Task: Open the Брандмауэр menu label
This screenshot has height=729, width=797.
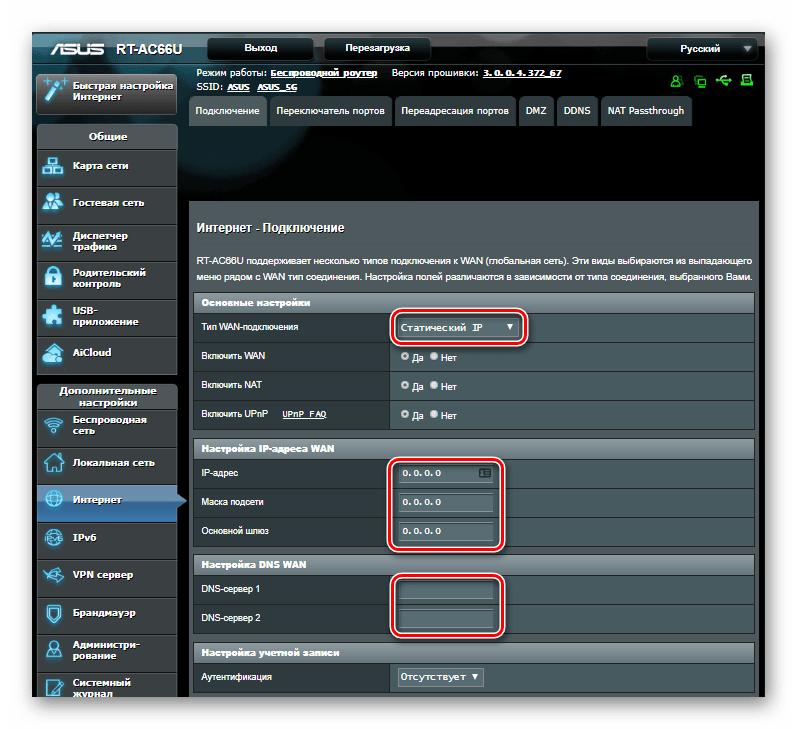Action: (104, 613)
